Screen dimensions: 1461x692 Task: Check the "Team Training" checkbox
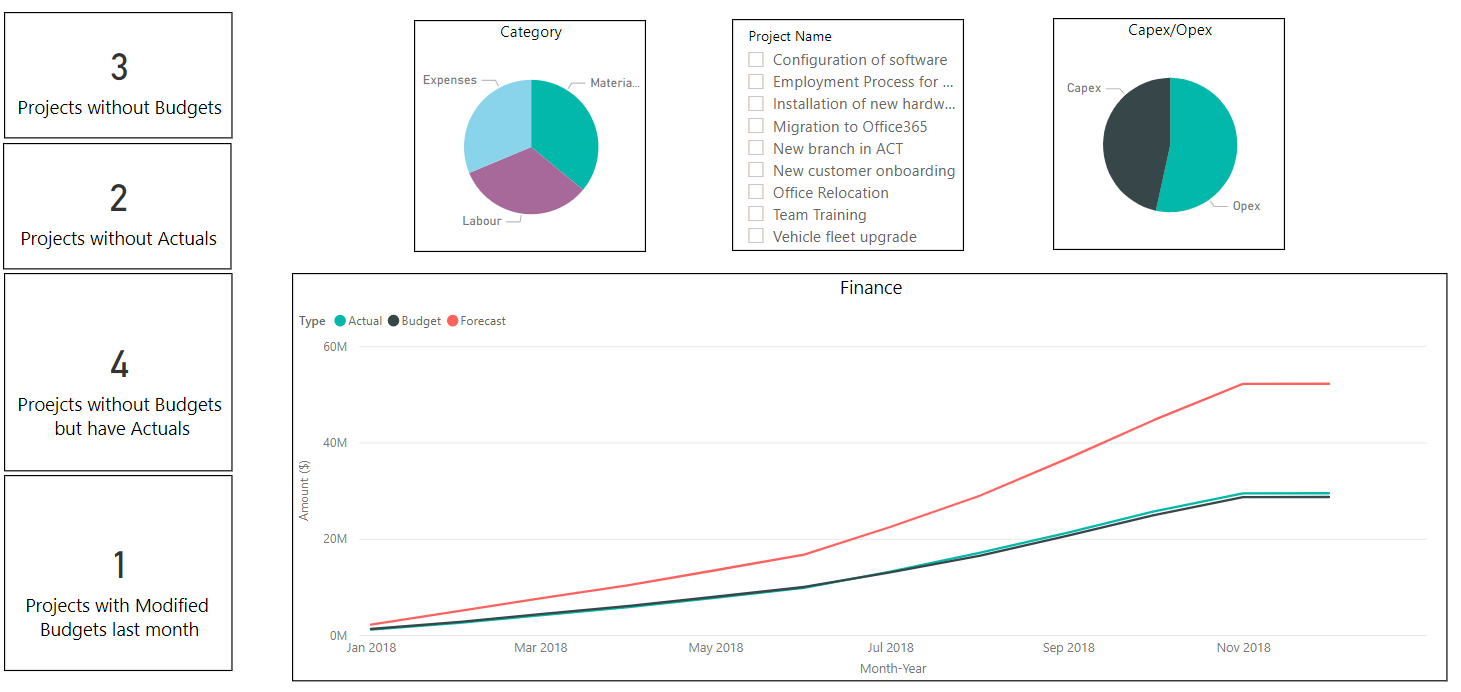click(756, 214)
